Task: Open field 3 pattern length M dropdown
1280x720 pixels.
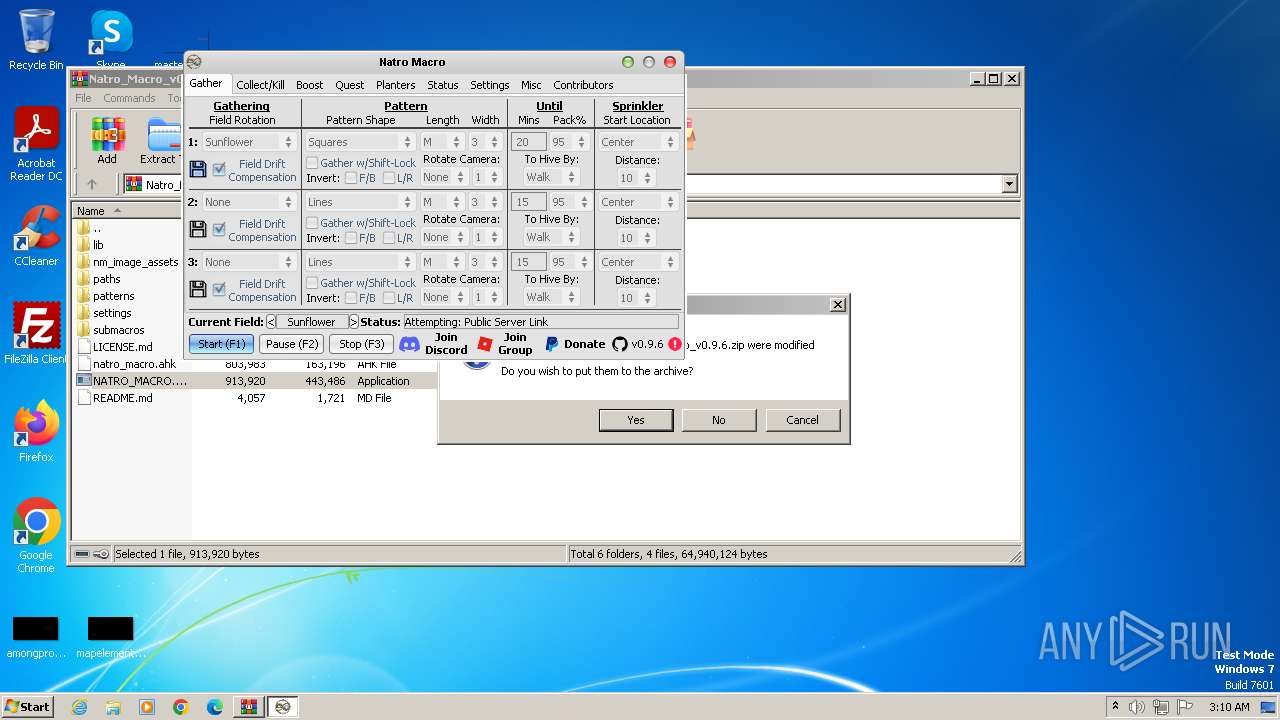Action: pos(441,262)
